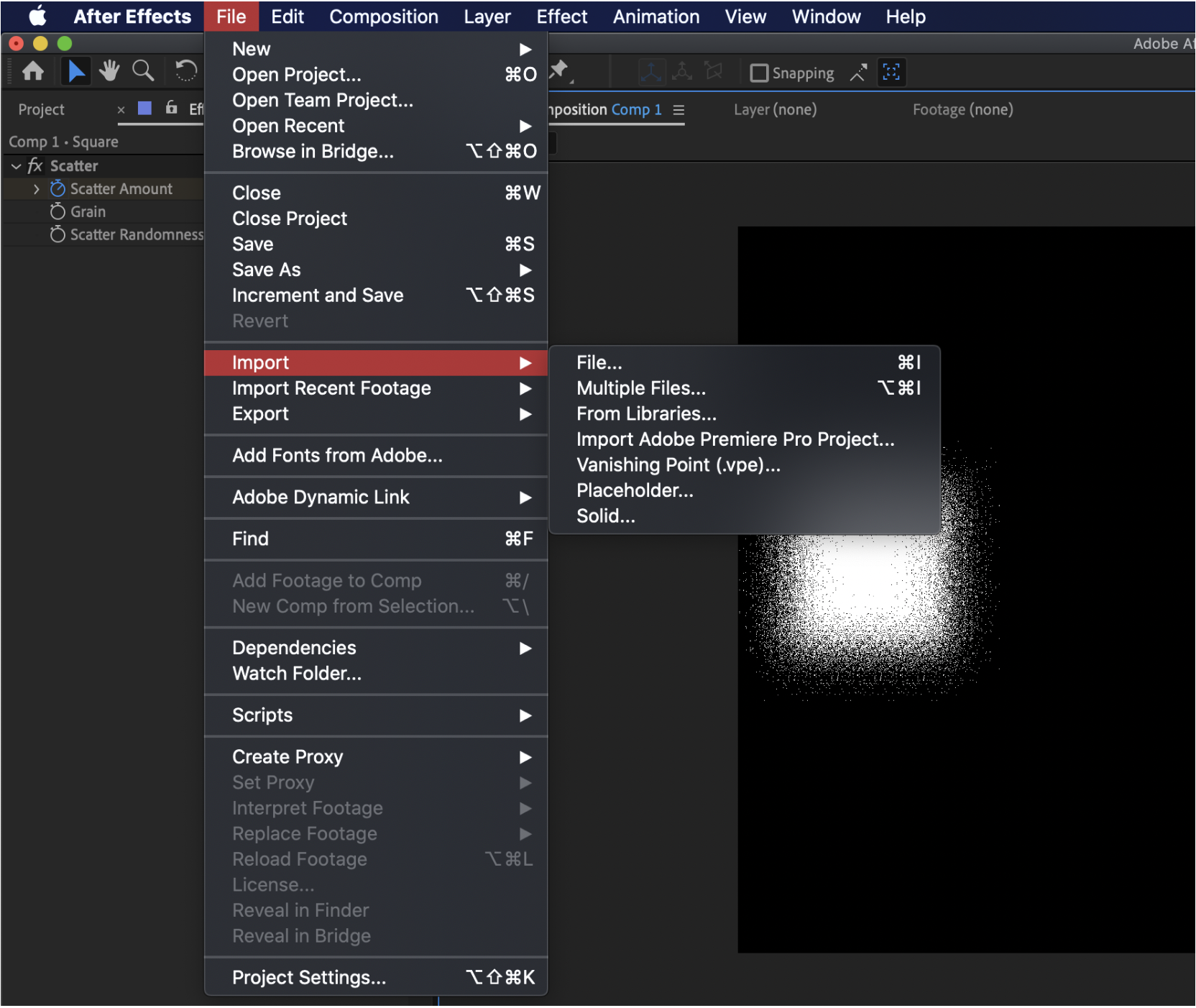Viewport: 1196px width, 1008px height.
Task: Choose the Local Axis mode icon
Action: tap(651, 72)
